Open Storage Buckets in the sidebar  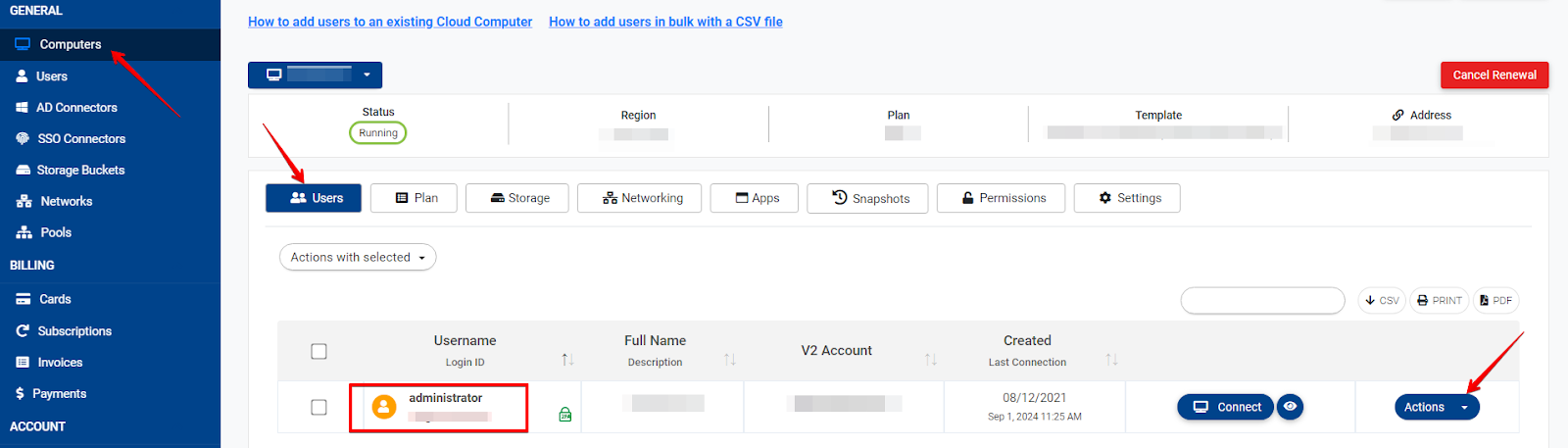(80, 170)
